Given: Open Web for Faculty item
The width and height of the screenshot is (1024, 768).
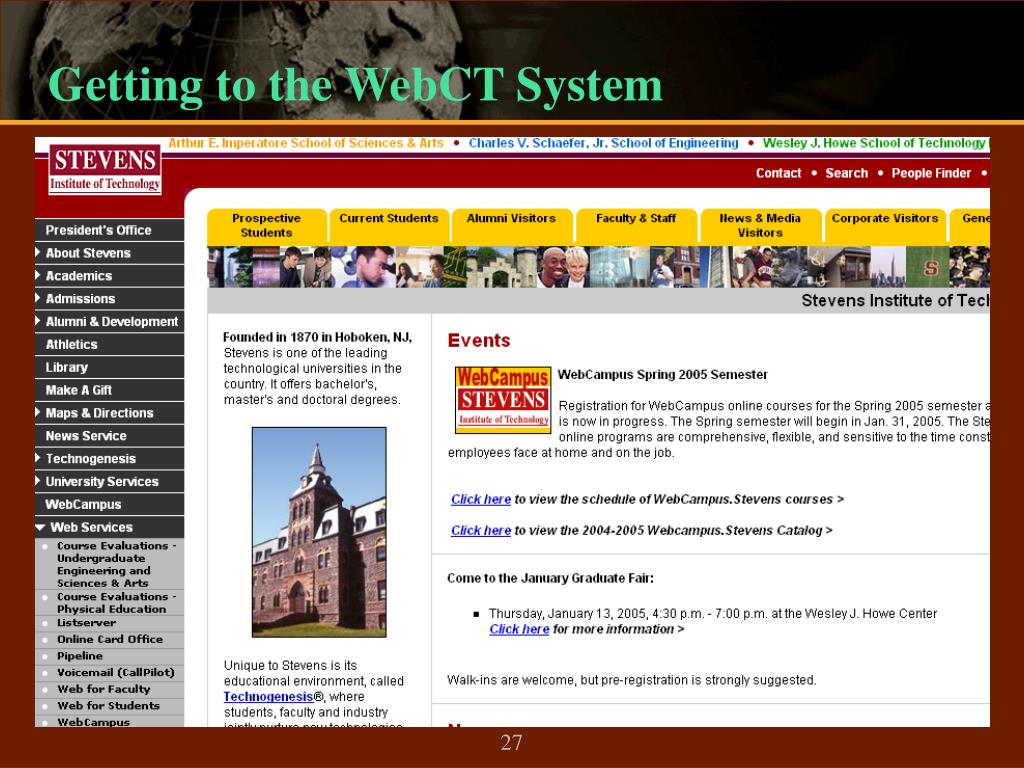Looking at the screenshot, I should click(103, 689).
